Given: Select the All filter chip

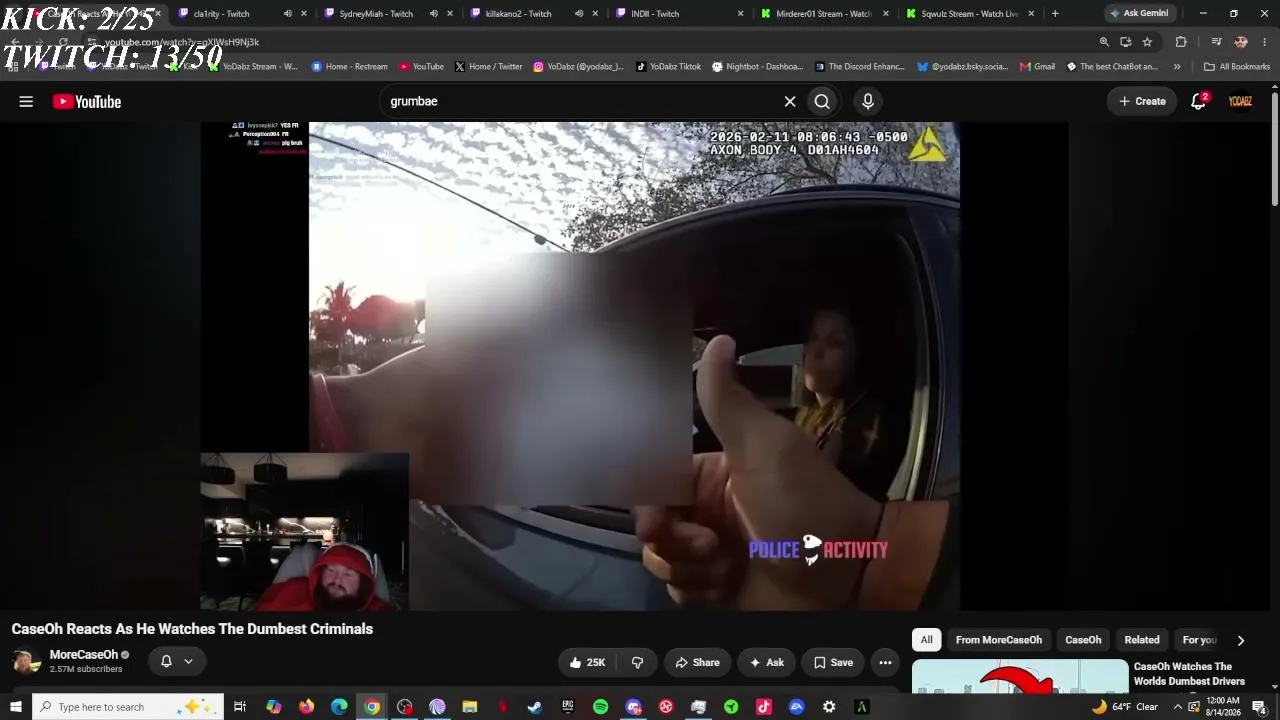Looking at the screenshot, I should (927, 640).
